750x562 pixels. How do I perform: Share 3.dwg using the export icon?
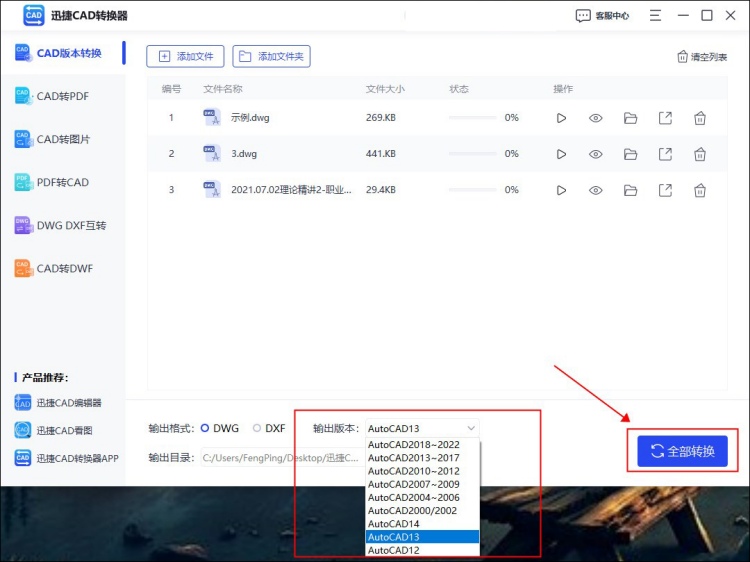coord(665,154)
